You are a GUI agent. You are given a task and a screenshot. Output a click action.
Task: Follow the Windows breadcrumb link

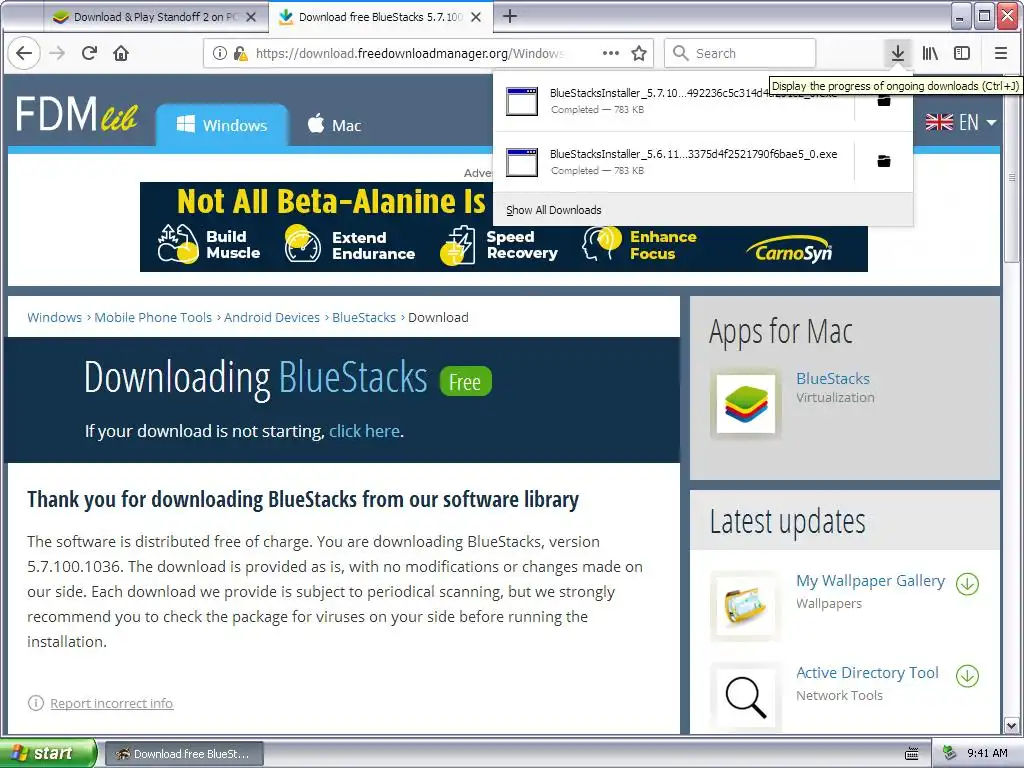click(x=54, y=317)
